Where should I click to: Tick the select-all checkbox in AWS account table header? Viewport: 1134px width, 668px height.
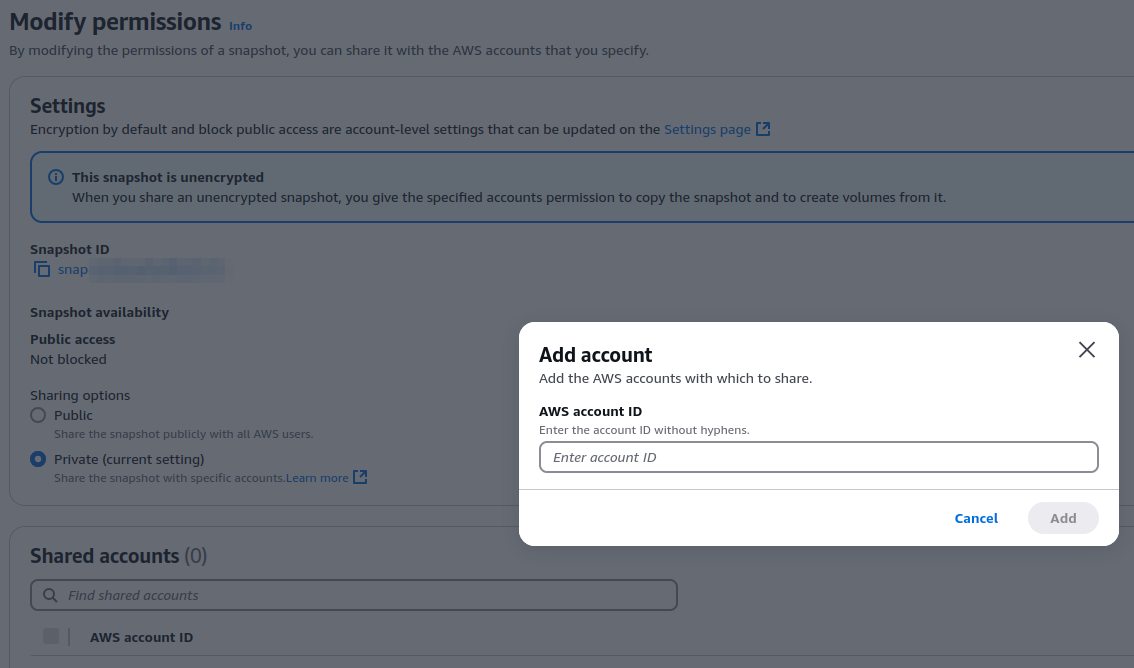[x=51, y=636]
